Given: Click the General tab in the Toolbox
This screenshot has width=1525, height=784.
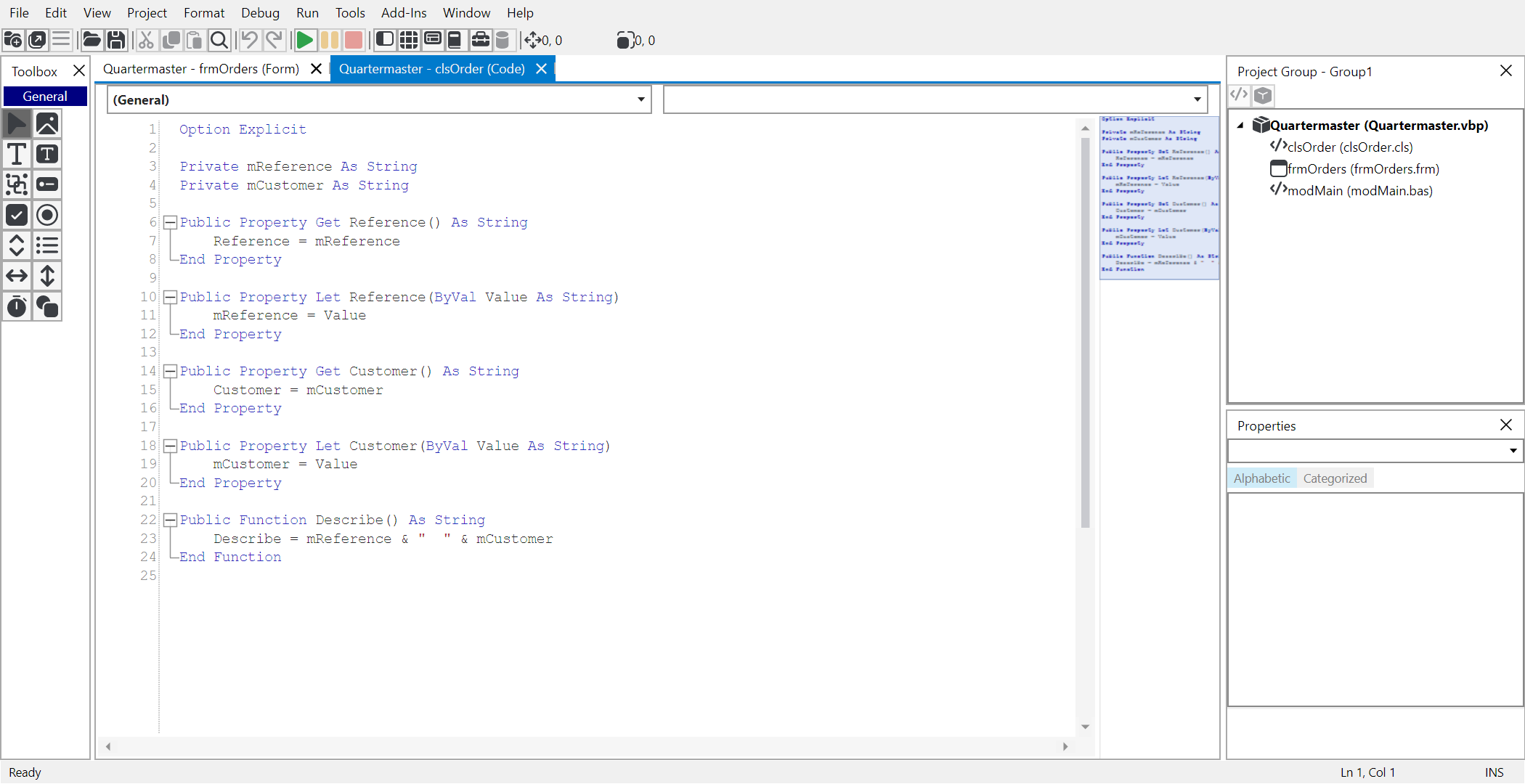Looking at the screenshot, I should click(45, 96).
